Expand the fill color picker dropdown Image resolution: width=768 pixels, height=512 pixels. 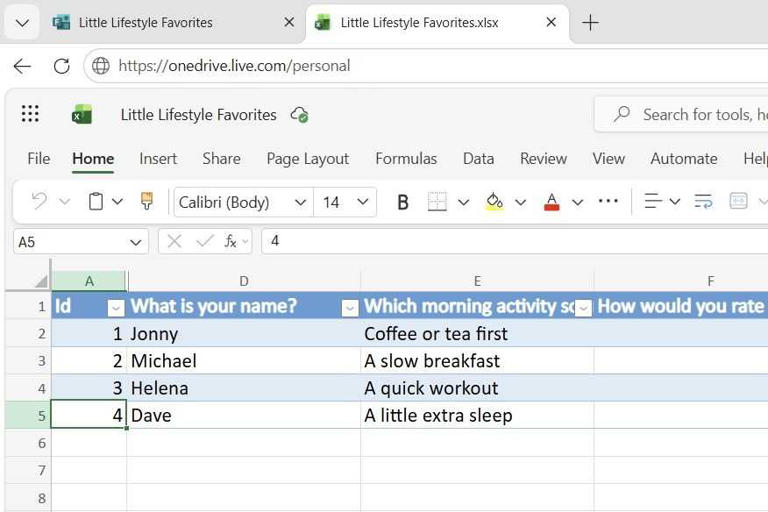521,201
